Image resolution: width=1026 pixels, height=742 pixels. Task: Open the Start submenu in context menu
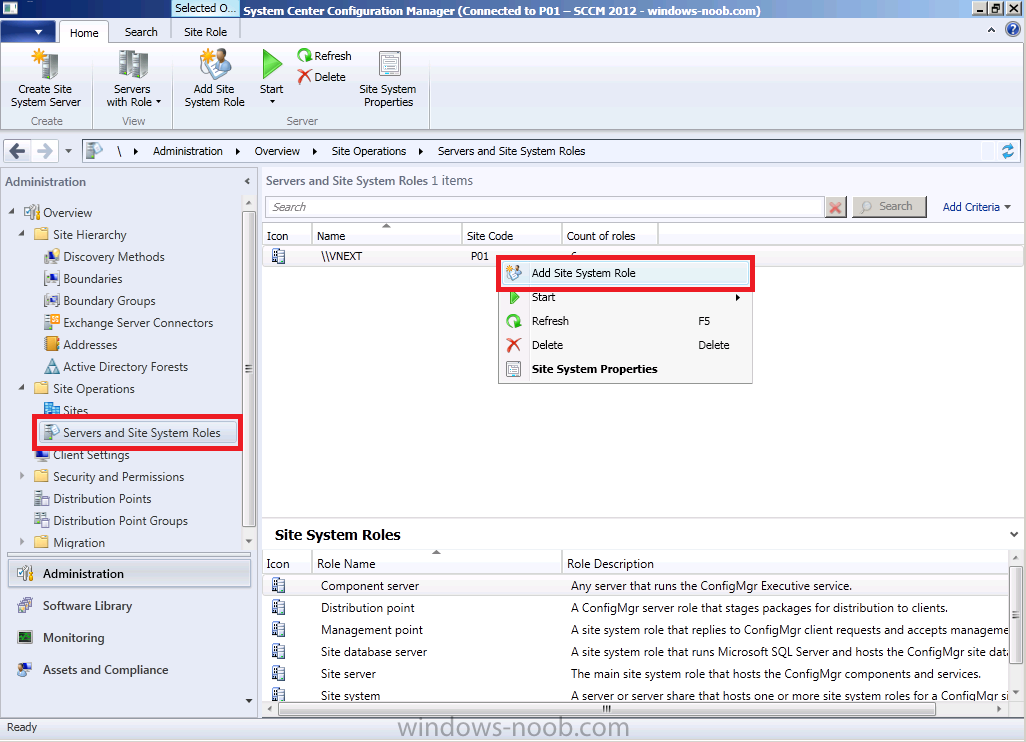pos(625,297)
